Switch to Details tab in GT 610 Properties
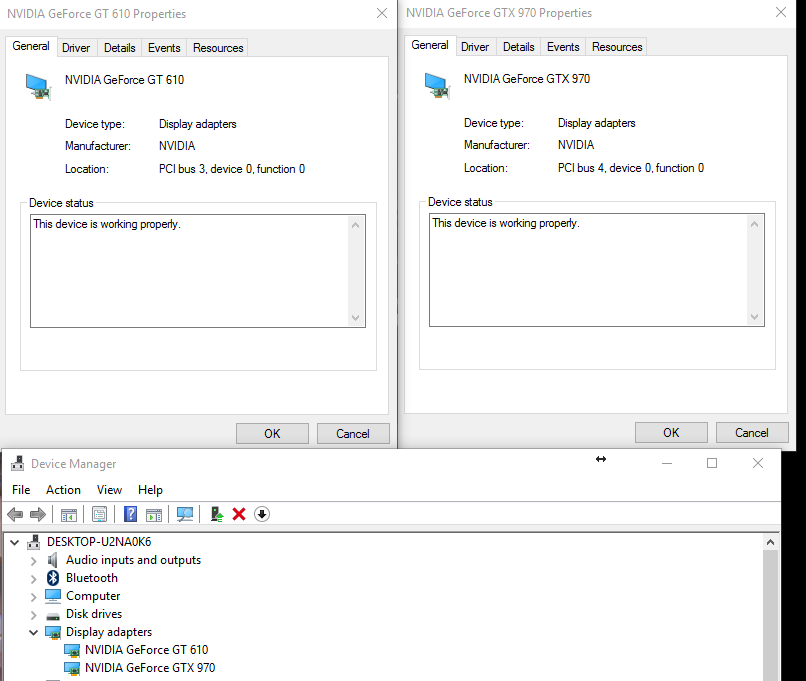 coord(120,48)
